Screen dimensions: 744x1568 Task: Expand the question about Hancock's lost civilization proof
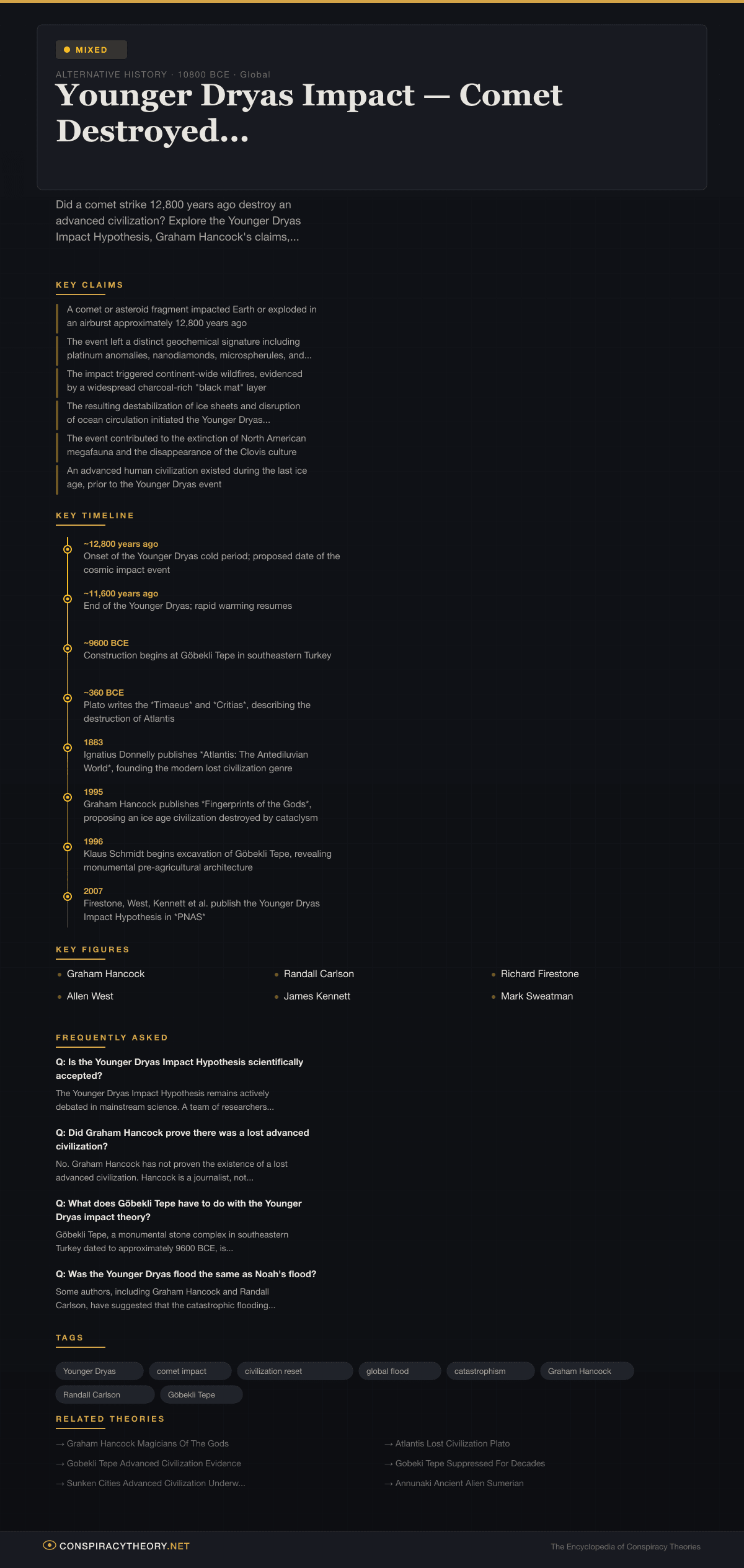[x=182, y=1139]
